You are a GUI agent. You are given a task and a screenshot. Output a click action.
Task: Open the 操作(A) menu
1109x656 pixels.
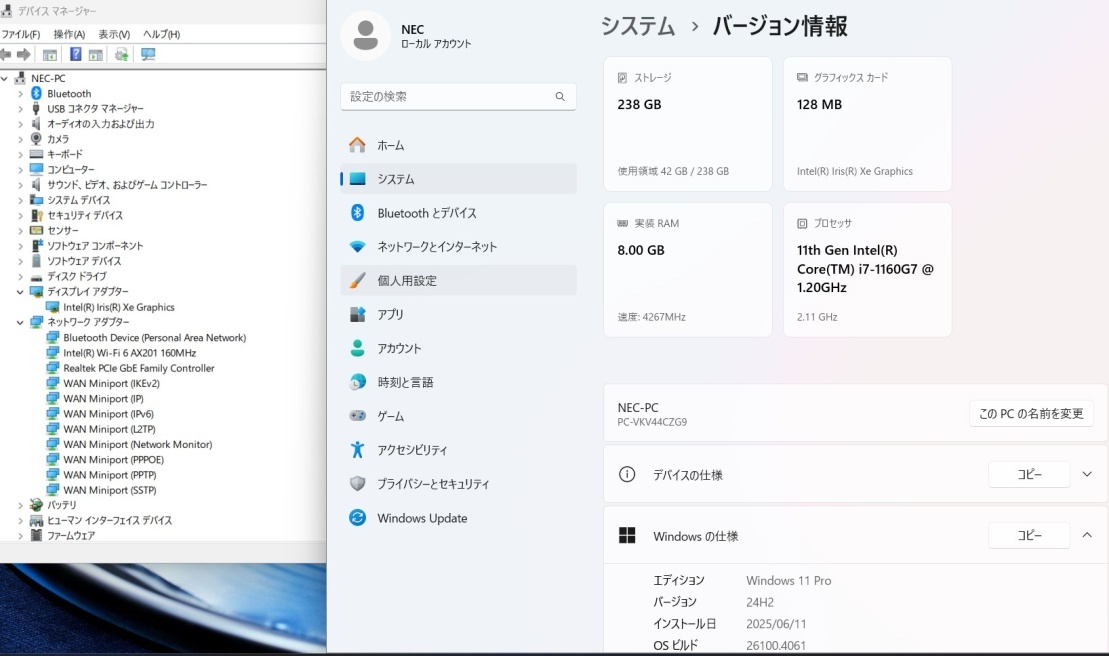[x=69, y=34]
